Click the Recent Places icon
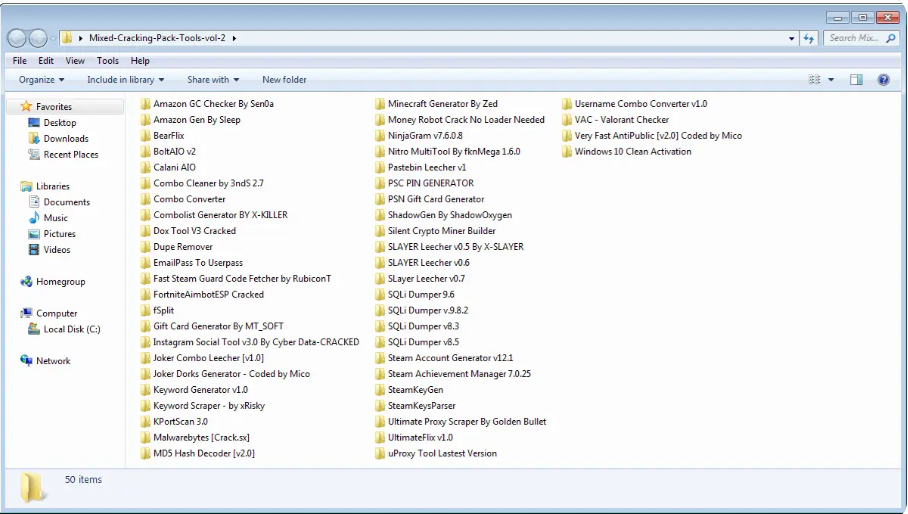908x514 pixels. point(34,155)
